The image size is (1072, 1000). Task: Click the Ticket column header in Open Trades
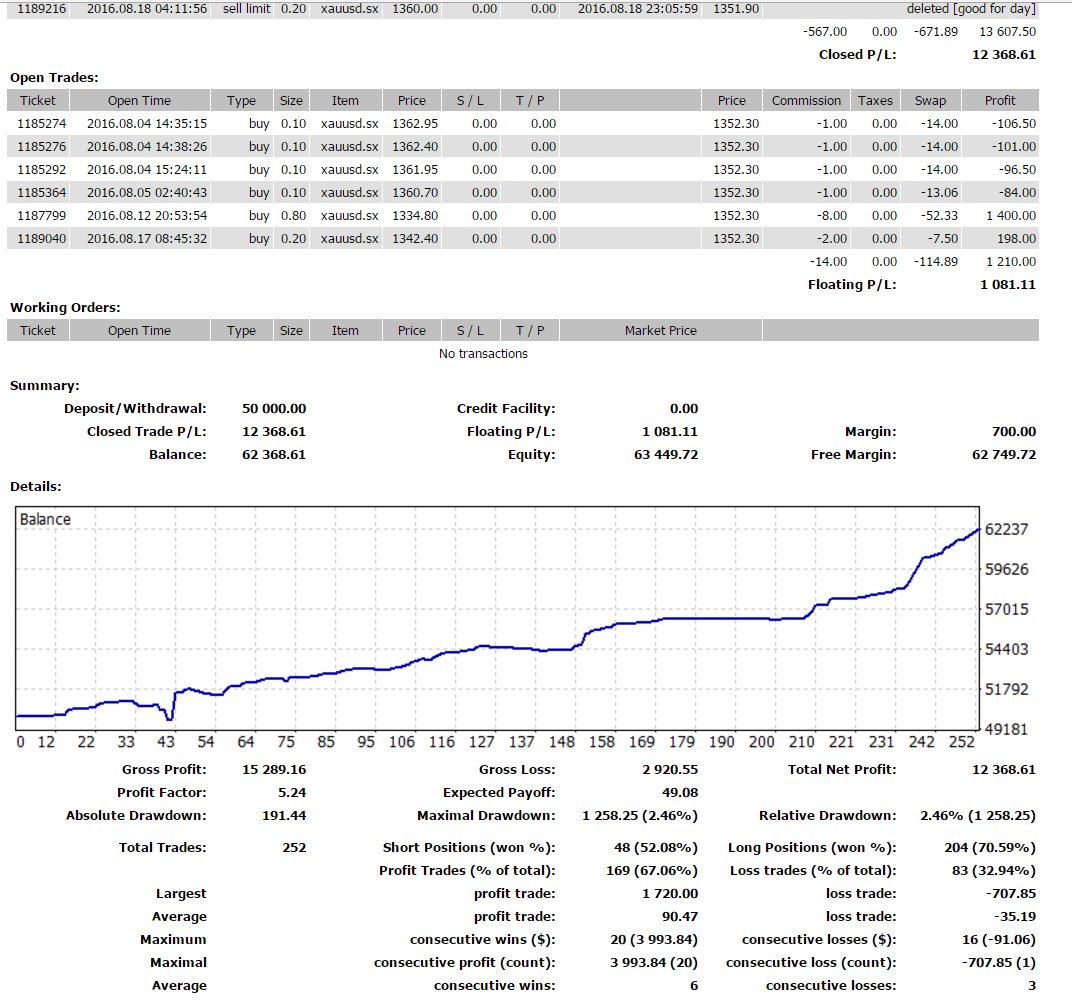[x=38, y=100]
